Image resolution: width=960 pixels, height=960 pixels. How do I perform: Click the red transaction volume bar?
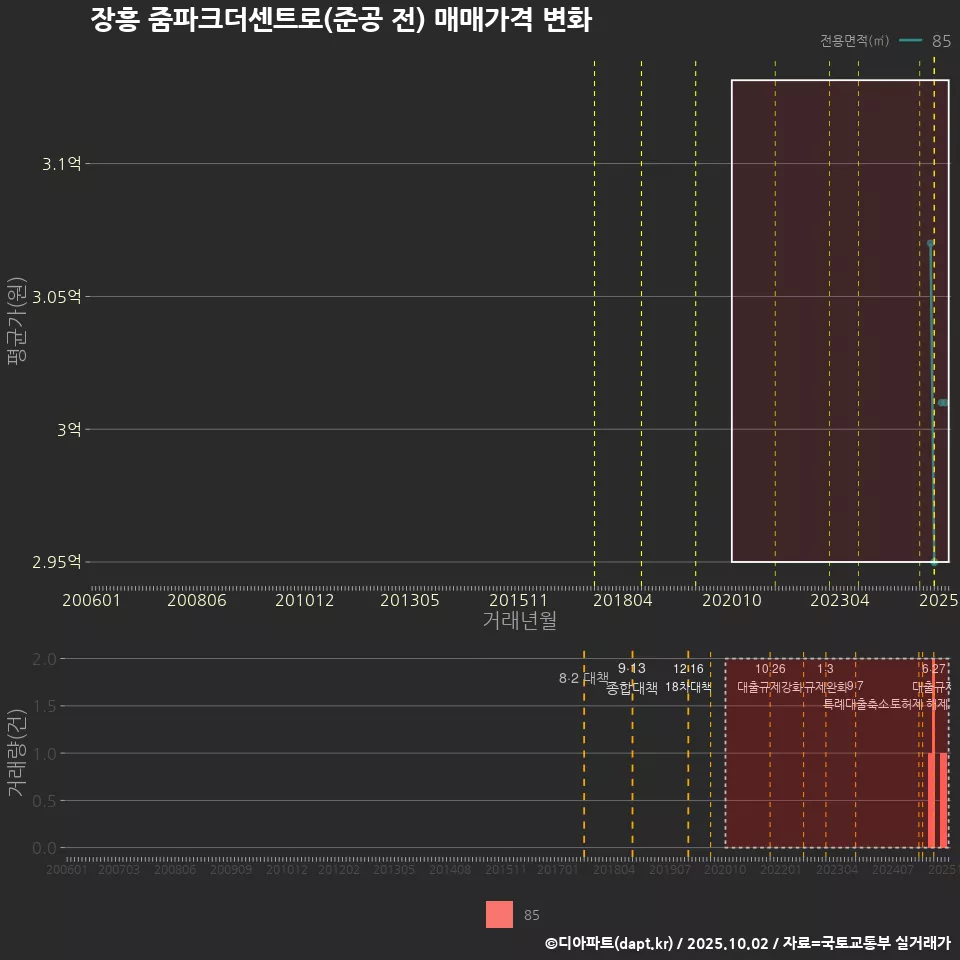[x=932, y=800]
